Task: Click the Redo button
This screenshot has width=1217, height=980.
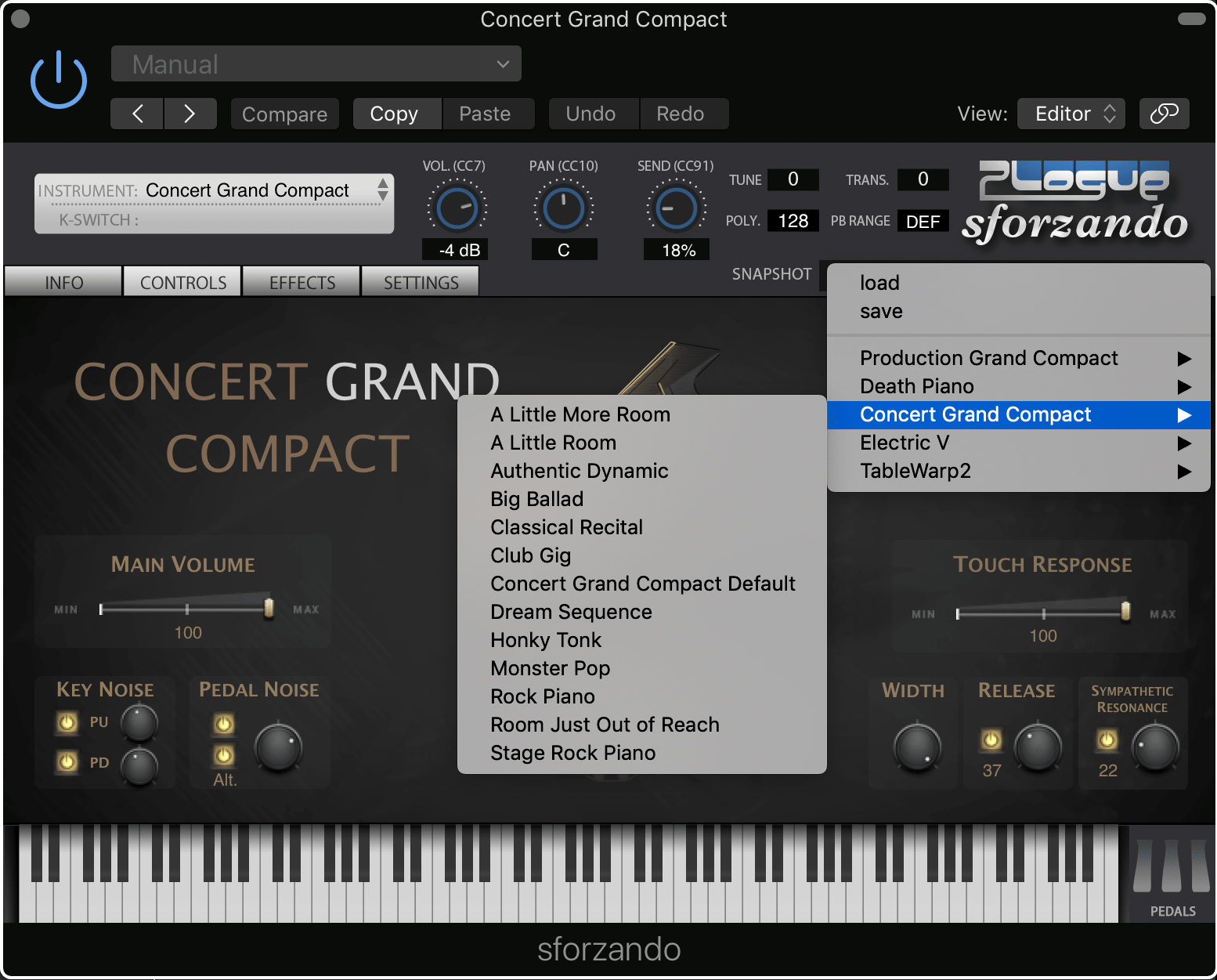Action: (x=684, y=114)
